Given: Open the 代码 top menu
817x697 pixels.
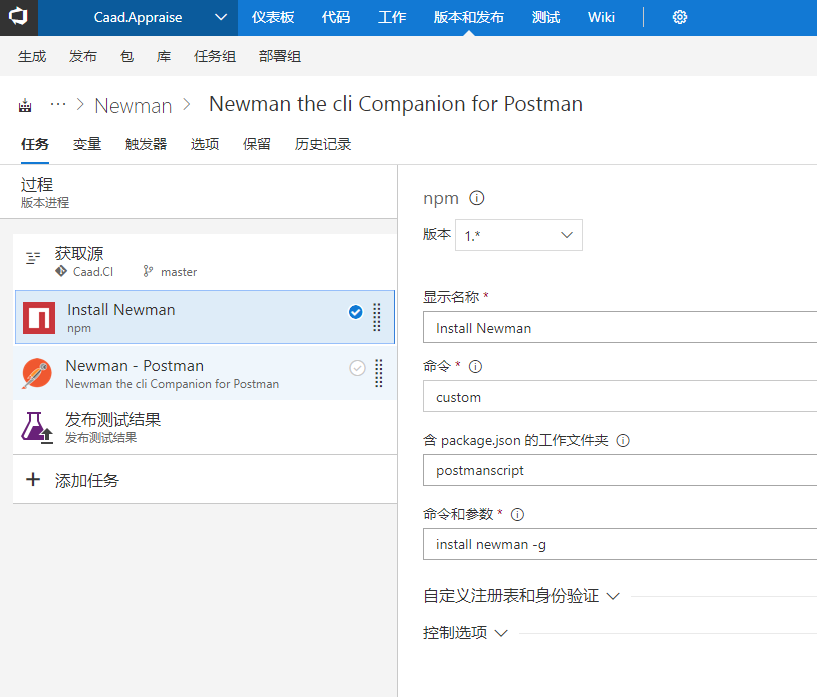Looking at the screenshot, I should pyautogui.click(x=336, y=17).
